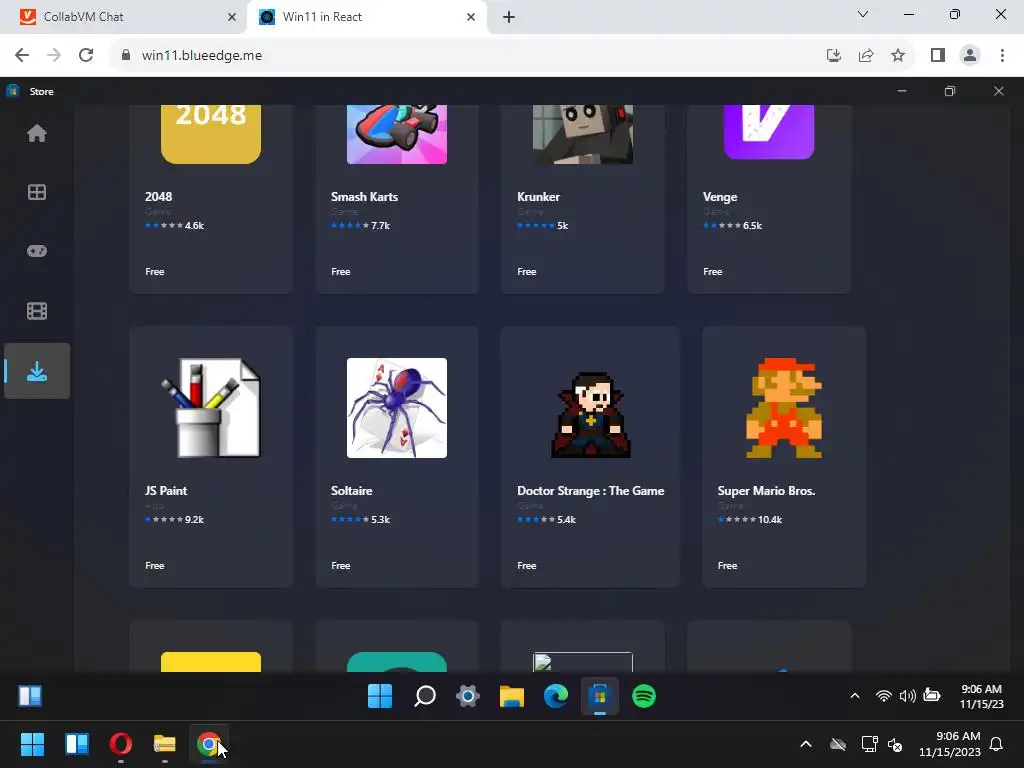Open the Store apps grid section

pos(37,192)
